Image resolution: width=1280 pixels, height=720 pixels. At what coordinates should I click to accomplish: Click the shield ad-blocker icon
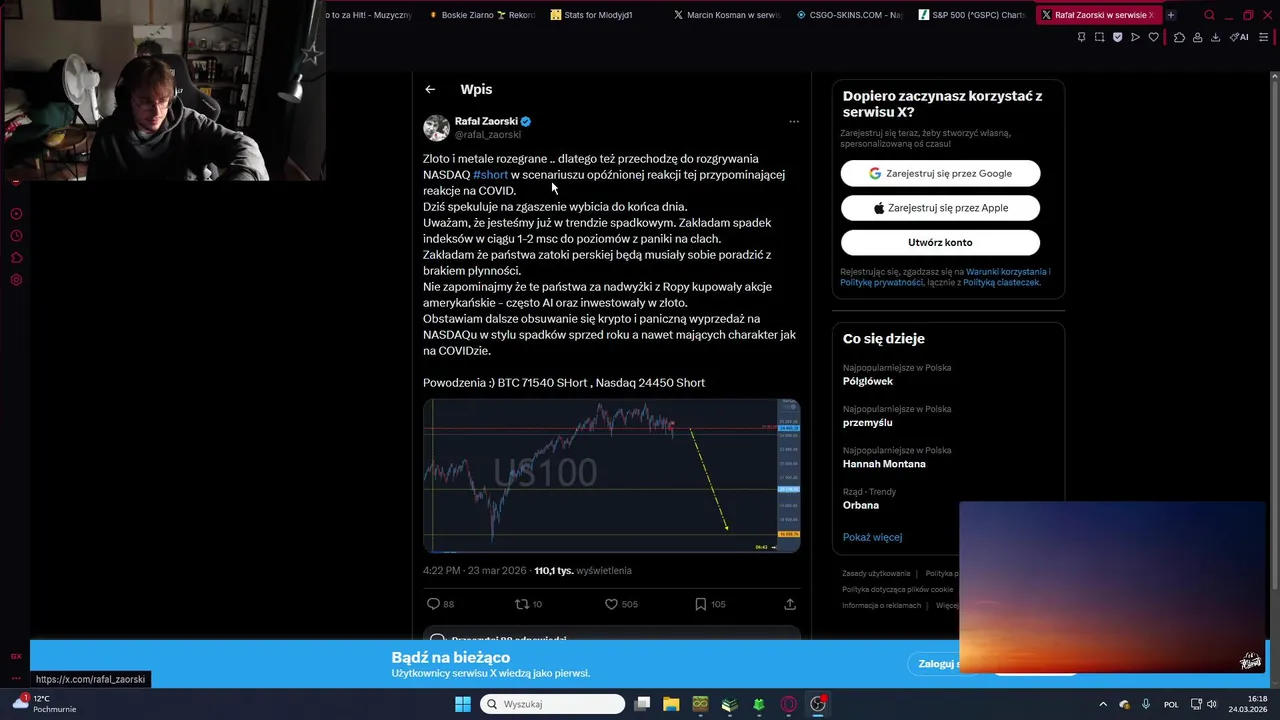click(1117, 37)
